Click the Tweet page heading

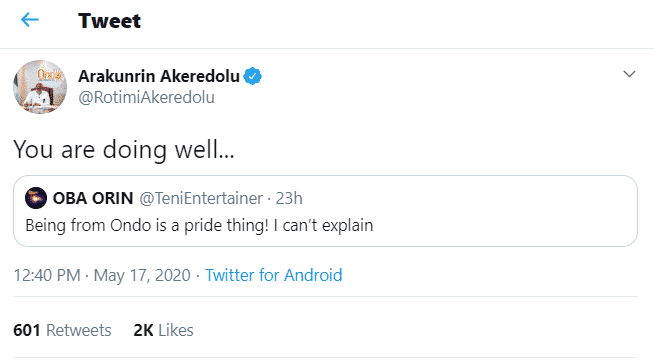(109, 21)
